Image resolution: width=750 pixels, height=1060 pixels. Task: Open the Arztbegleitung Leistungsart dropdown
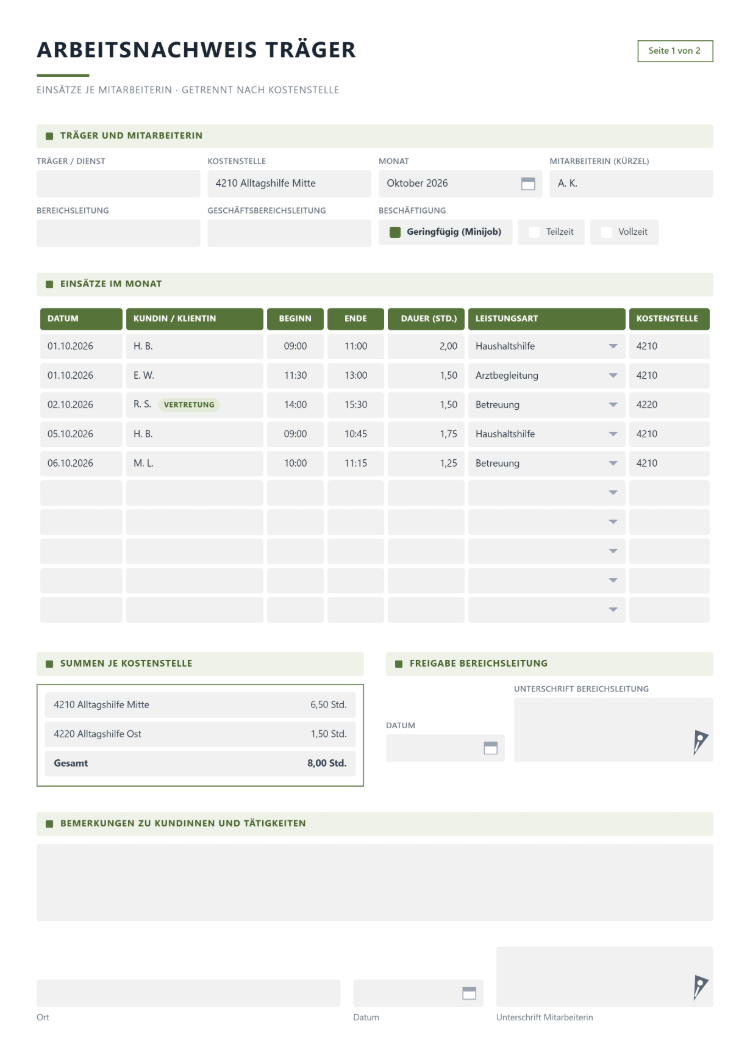(x=613, y=375)
